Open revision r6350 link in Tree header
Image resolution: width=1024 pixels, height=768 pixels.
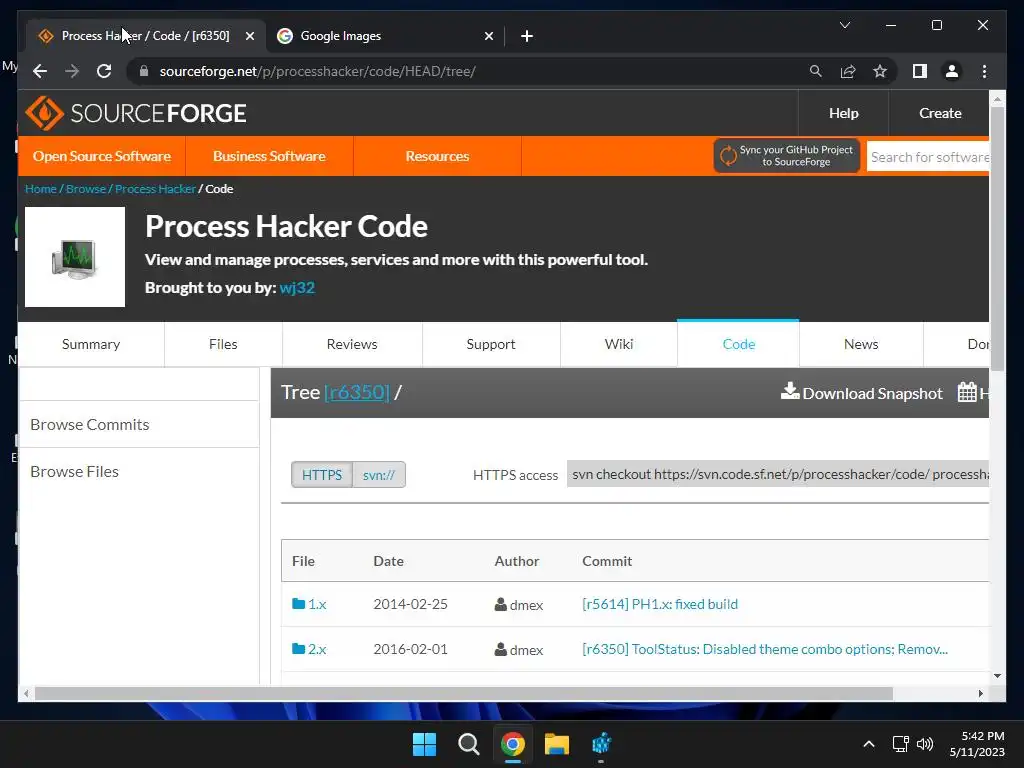357,392
